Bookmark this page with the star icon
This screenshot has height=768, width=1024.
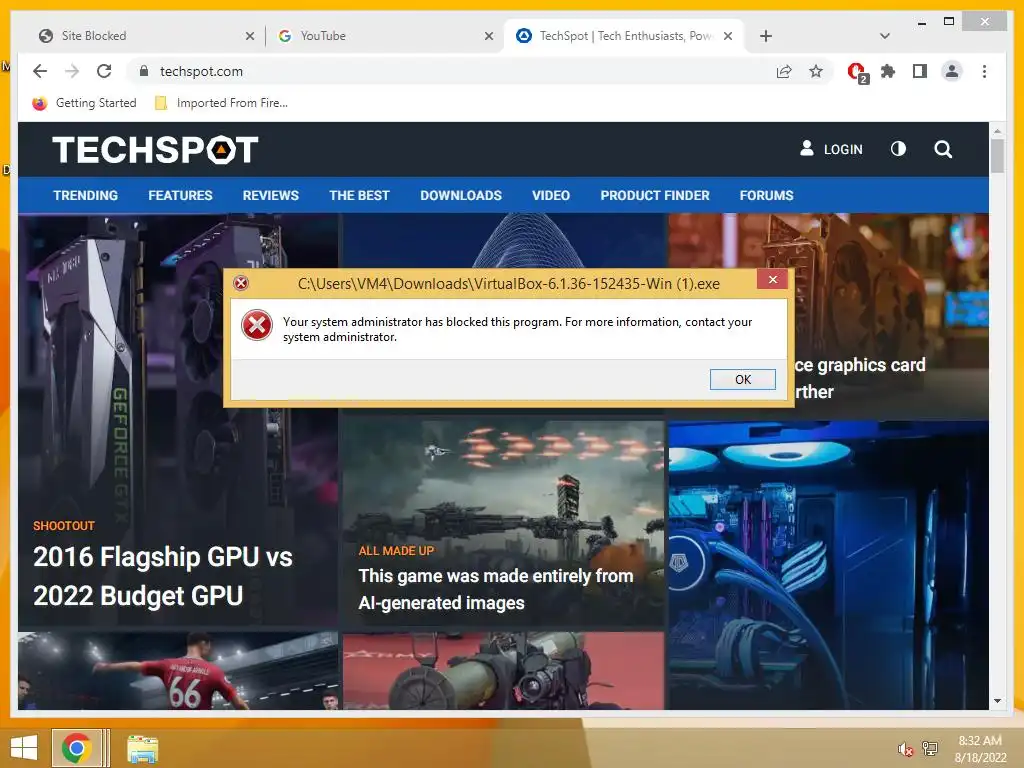click(816, 71)
